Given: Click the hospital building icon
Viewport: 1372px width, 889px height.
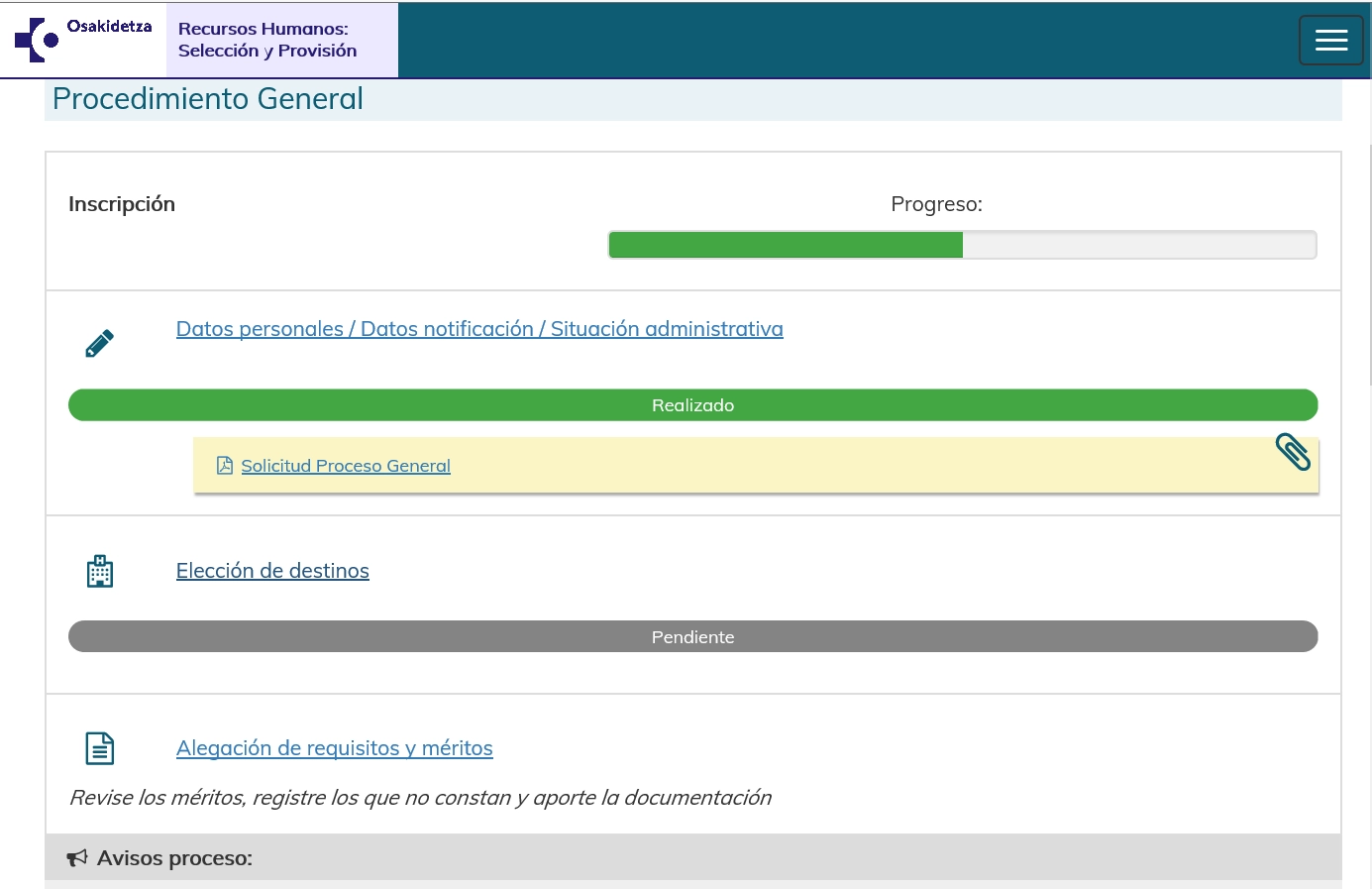Looking at the screenshot, I should (100, 571).
